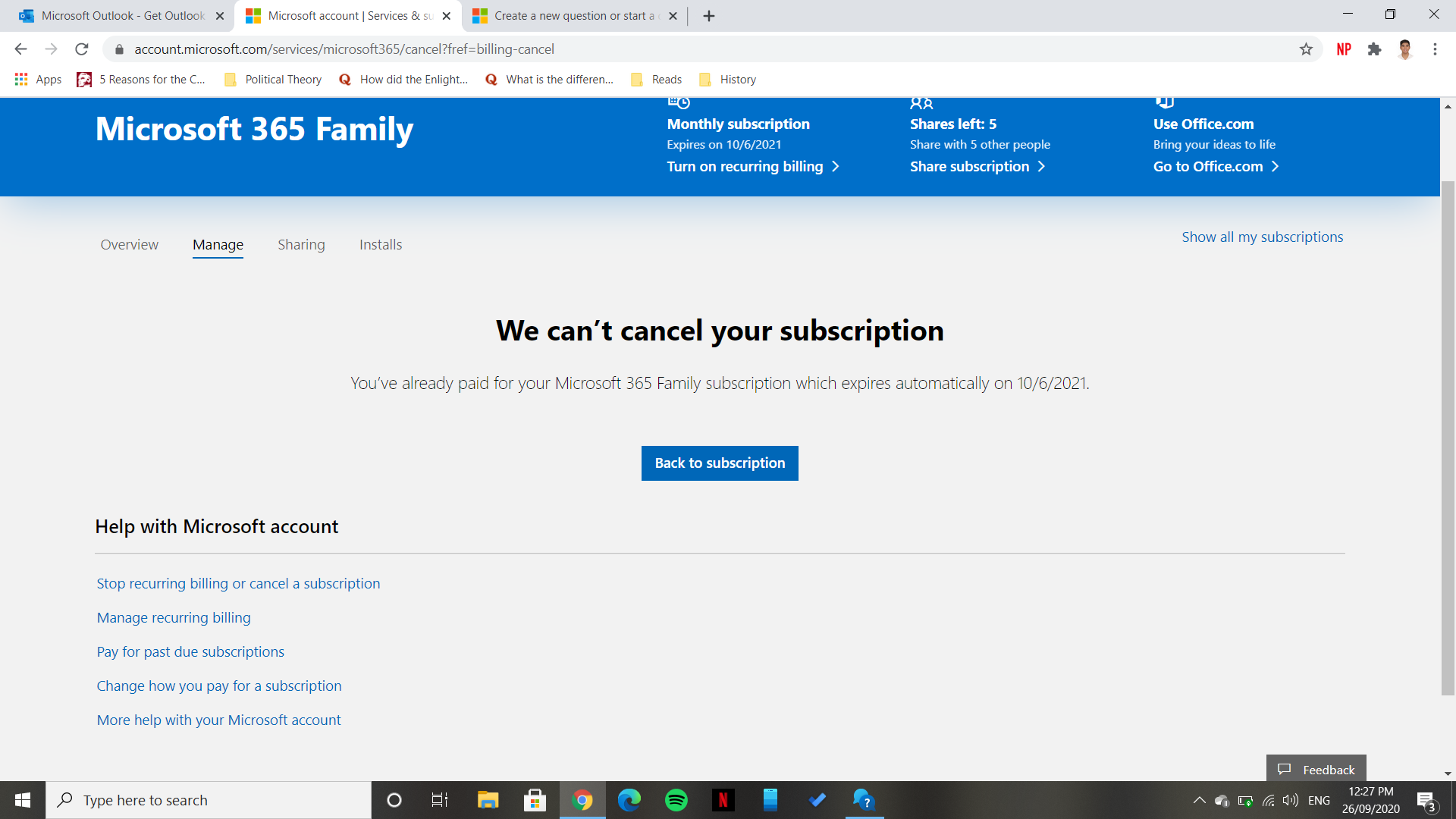Open Manage recurring billing help link

pos(174,618)
